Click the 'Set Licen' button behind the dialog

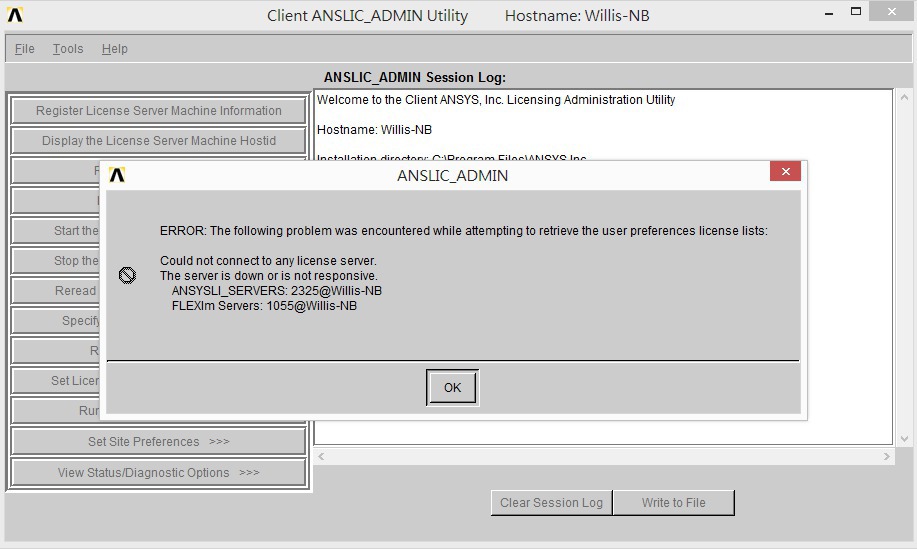[56, 381]
